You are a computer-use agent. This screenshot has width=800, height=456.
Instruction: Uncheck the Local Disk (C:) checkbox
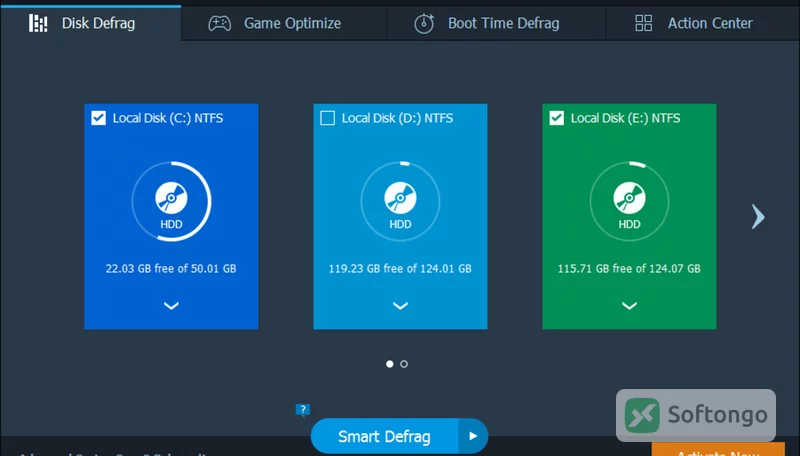[98, 118]
